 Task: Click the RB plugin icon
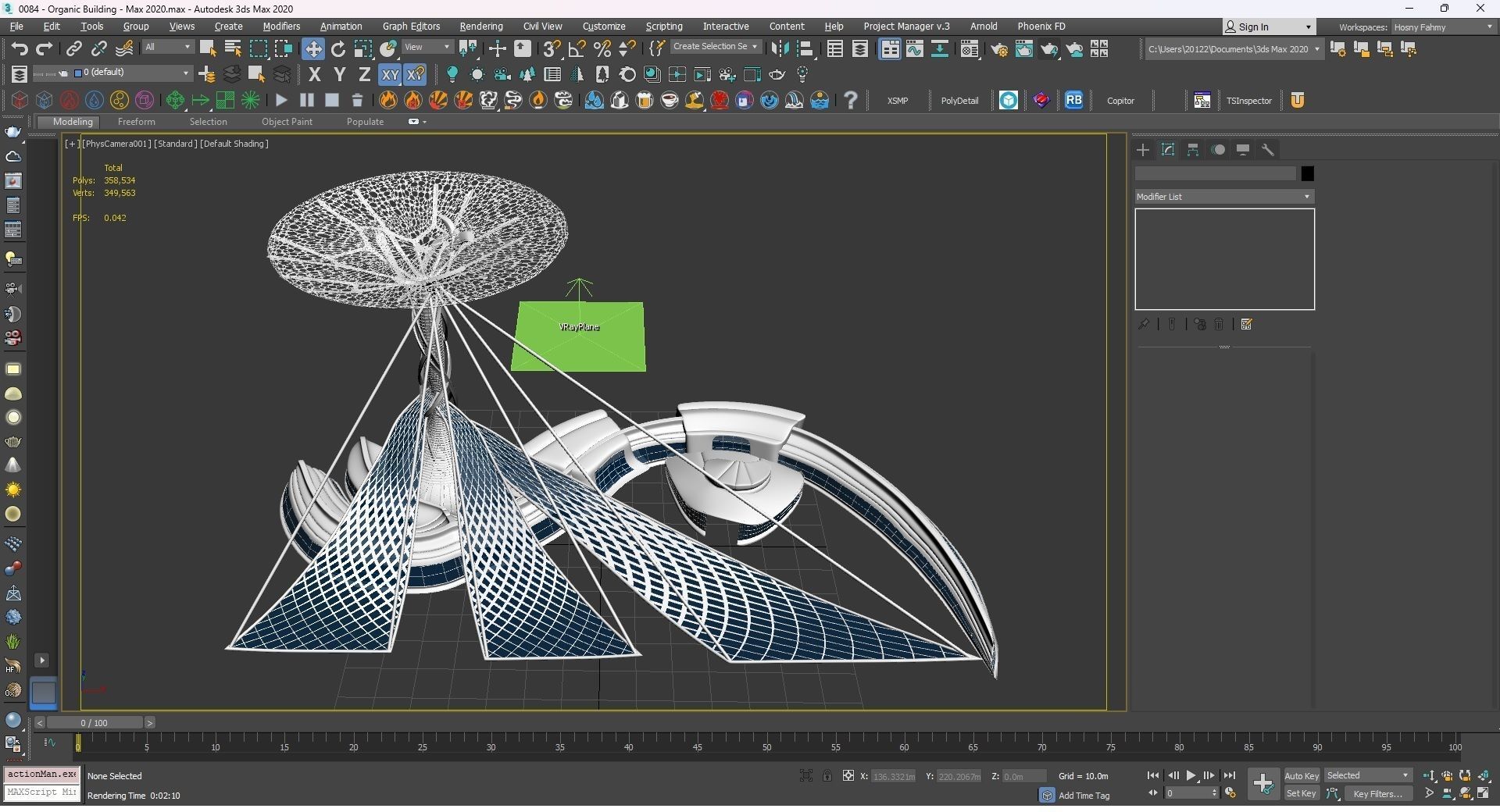[x=1073, y=100]
